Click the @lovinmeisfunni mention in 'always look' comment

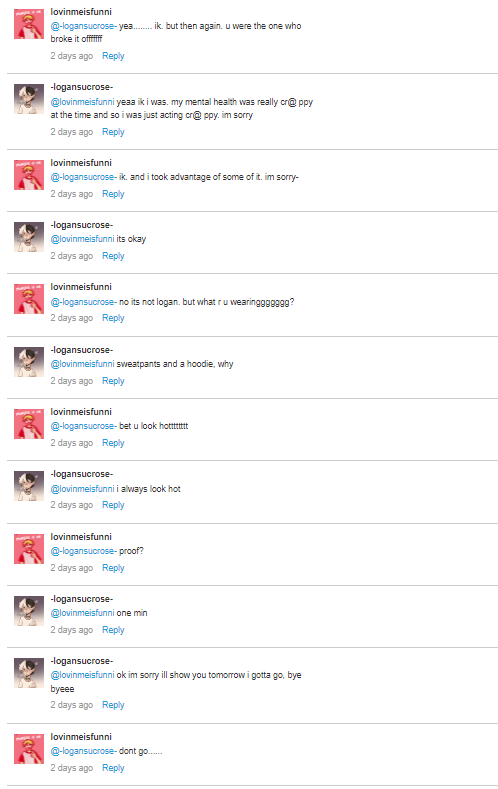pyautogui.click(x=82, y=489)
